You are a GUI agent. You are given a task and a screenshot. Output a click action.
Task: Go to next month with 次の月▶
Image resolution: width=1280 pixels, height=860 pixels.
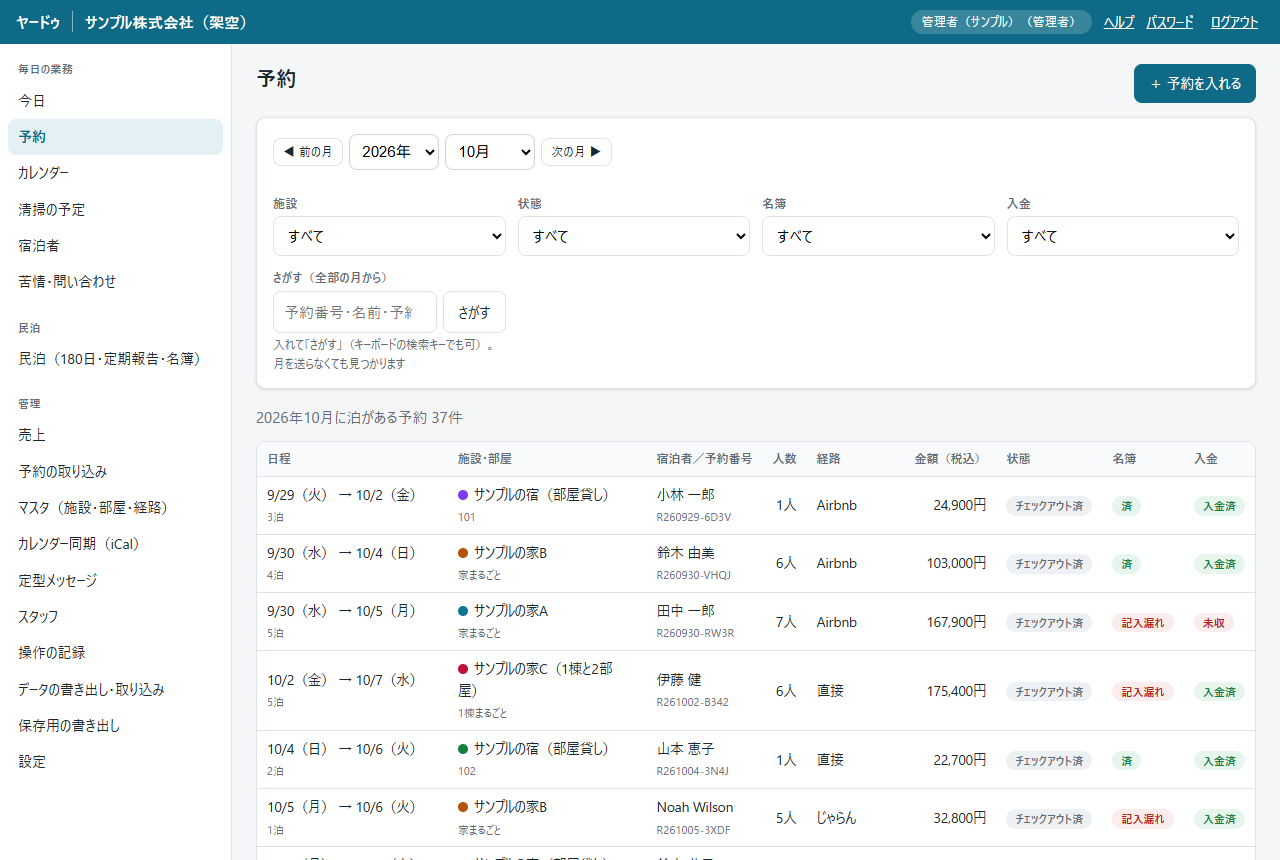click(x=576, y=152)
